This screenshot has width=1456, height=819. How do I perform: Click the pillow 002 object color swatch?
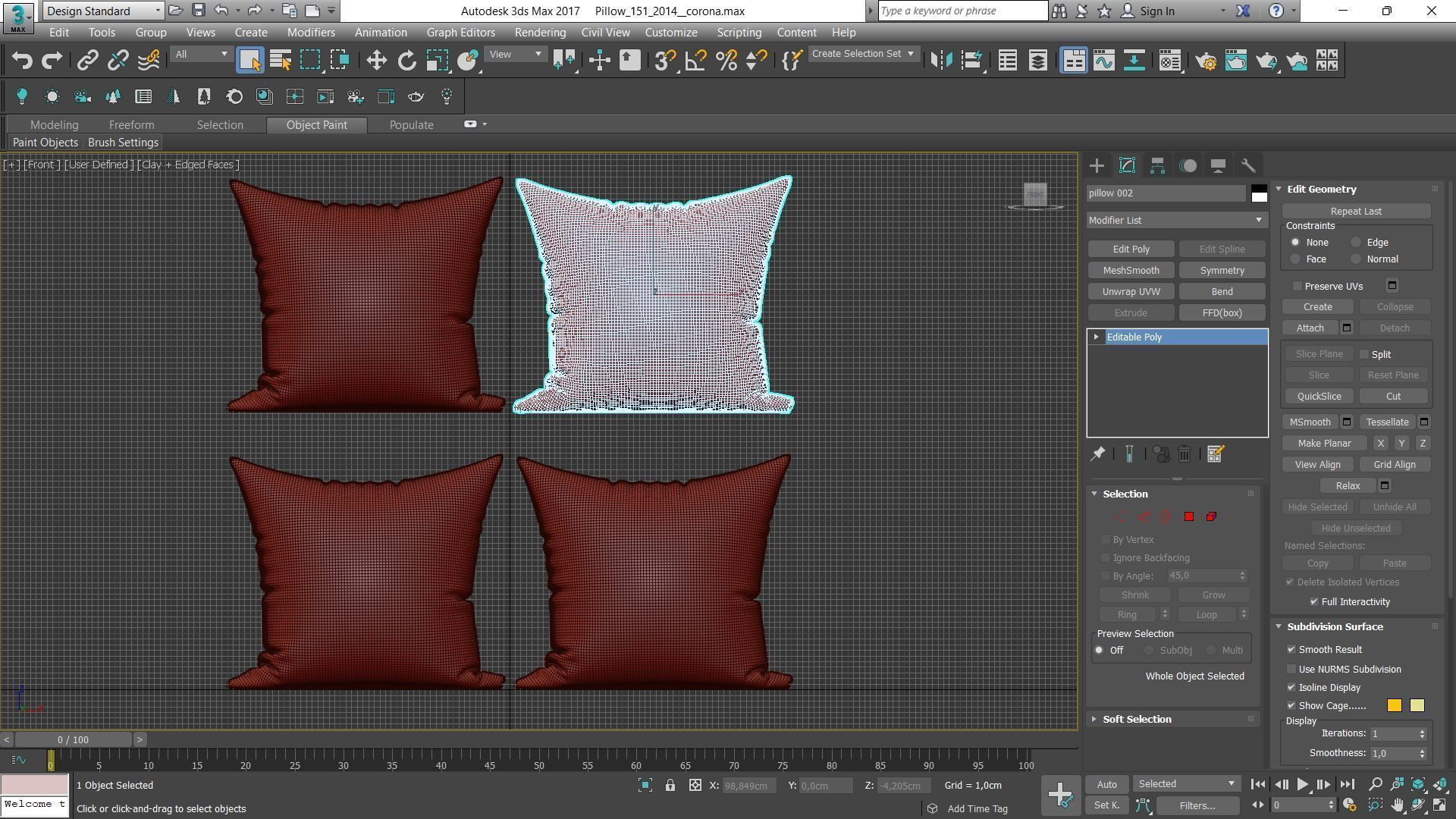1259,193
